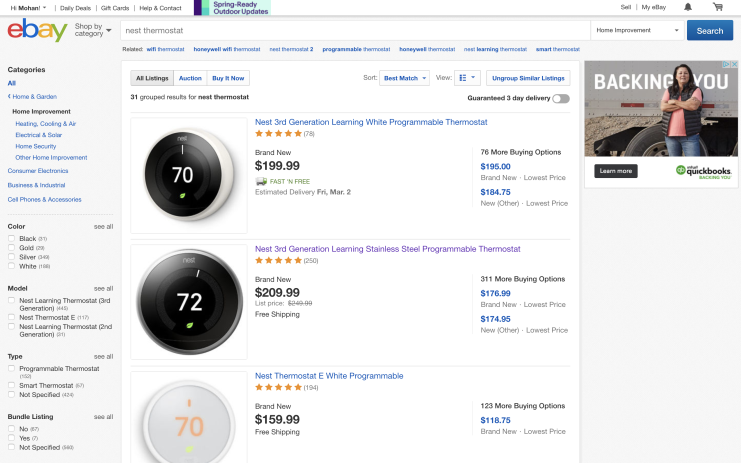The height and width of the screenshot is (463, 741).
Task: Open Nest Stainless Steel Thermostat listing
Action: coord(388,249)
